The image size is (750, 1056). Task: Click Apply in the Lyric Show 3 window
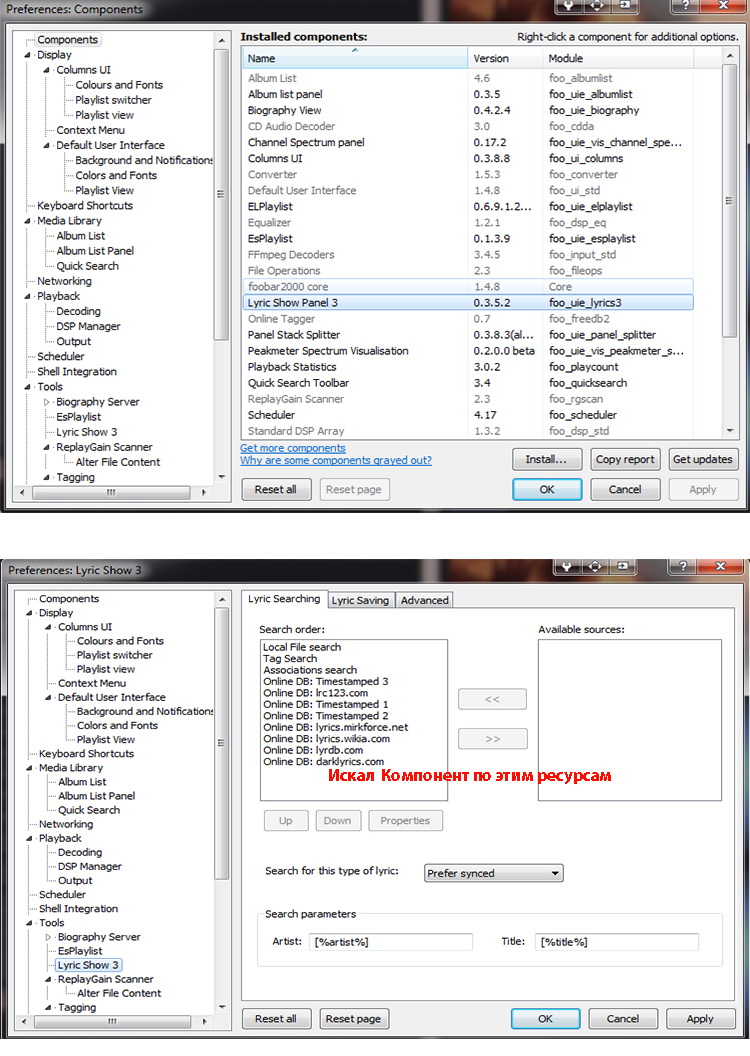click(x=700, y=1019)
